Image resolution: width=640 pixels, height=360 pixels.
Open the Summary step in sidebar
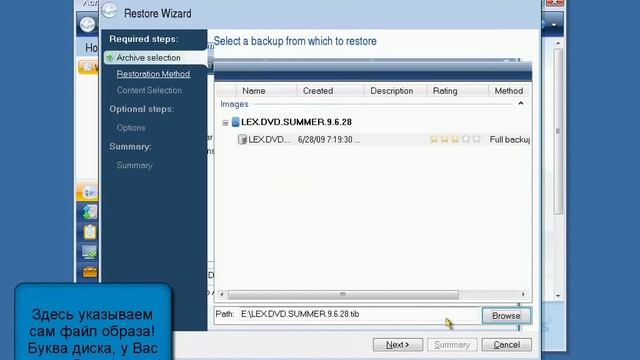point(134,165)
